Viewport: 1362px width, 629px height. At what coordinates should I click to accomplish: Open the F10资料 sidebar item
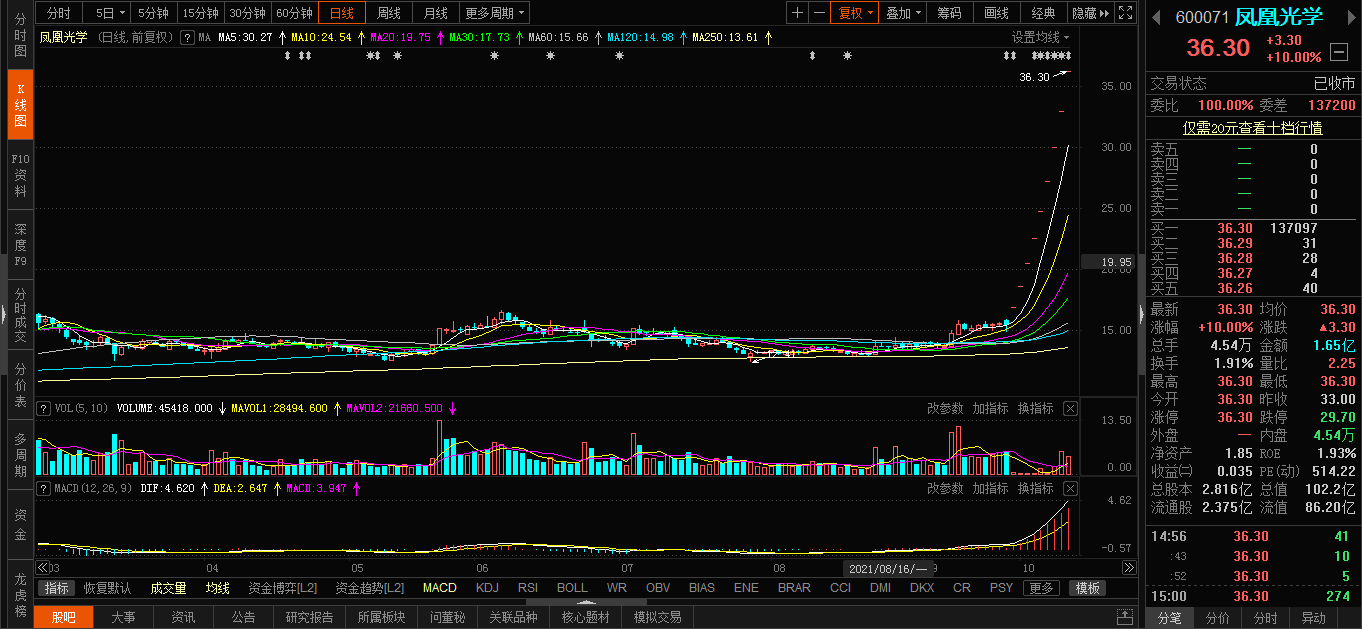coord(20,175)
